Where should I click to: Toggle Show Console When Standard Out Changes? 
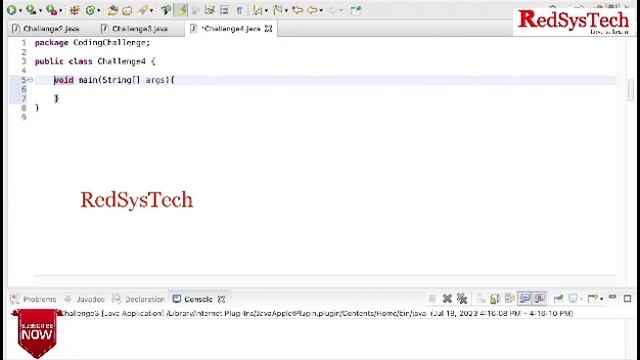pos(524,298)
